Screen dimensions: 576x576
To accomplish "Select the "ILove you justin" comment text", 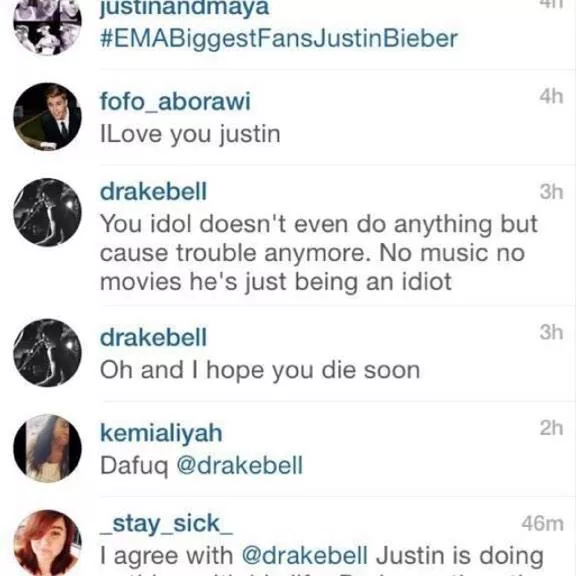I will 190,134.
